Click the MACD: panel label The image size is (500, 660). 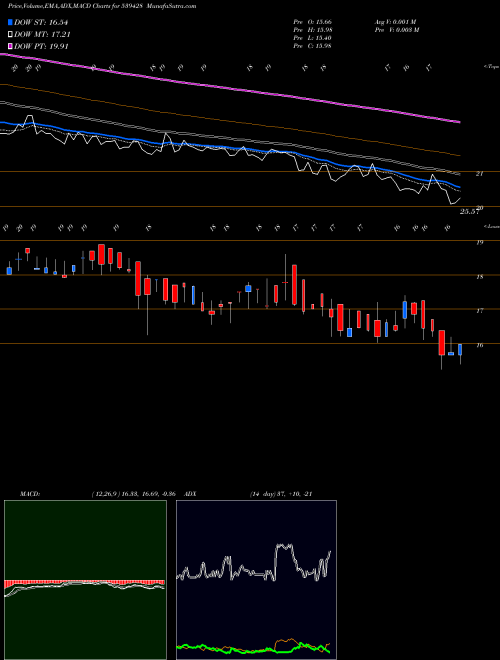point(29,494)
